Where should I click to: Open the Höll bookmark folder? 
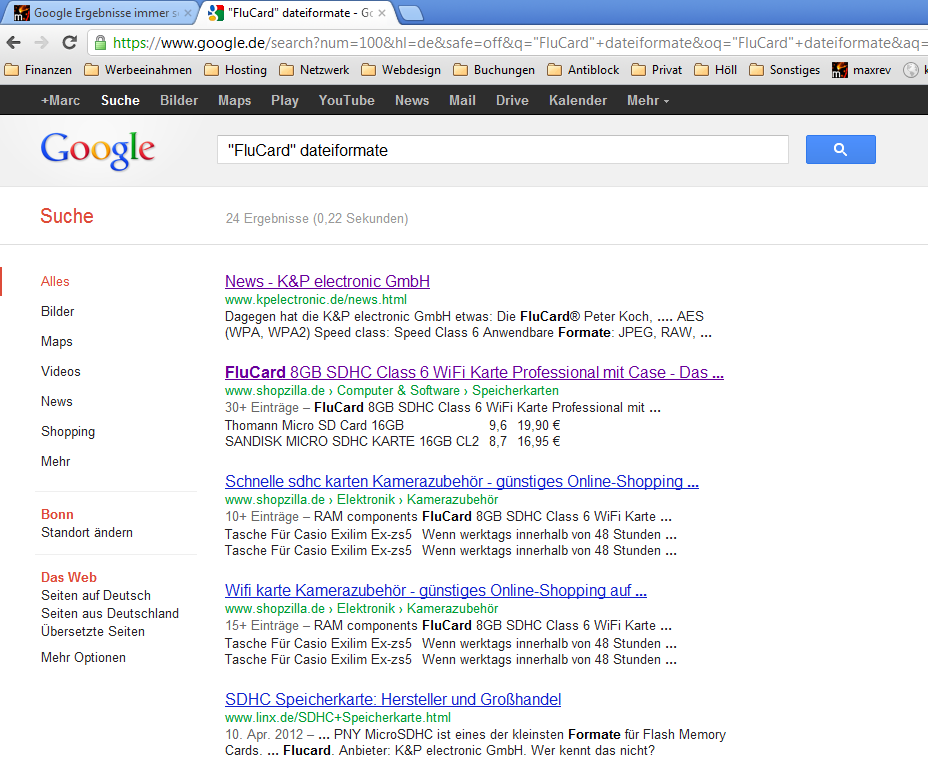[716, 70]
